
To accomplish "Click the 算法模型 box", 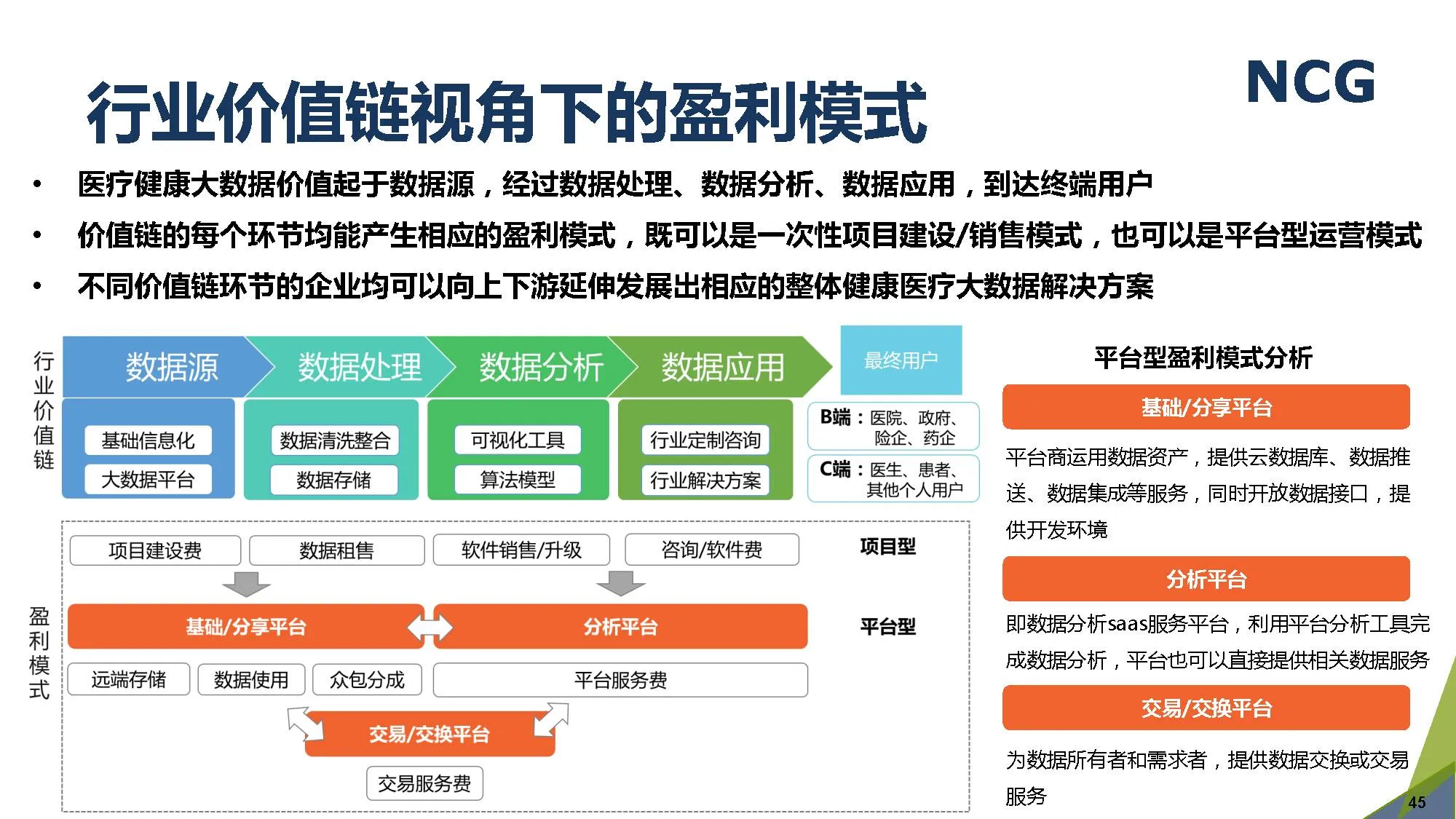I will pos(517,480).
